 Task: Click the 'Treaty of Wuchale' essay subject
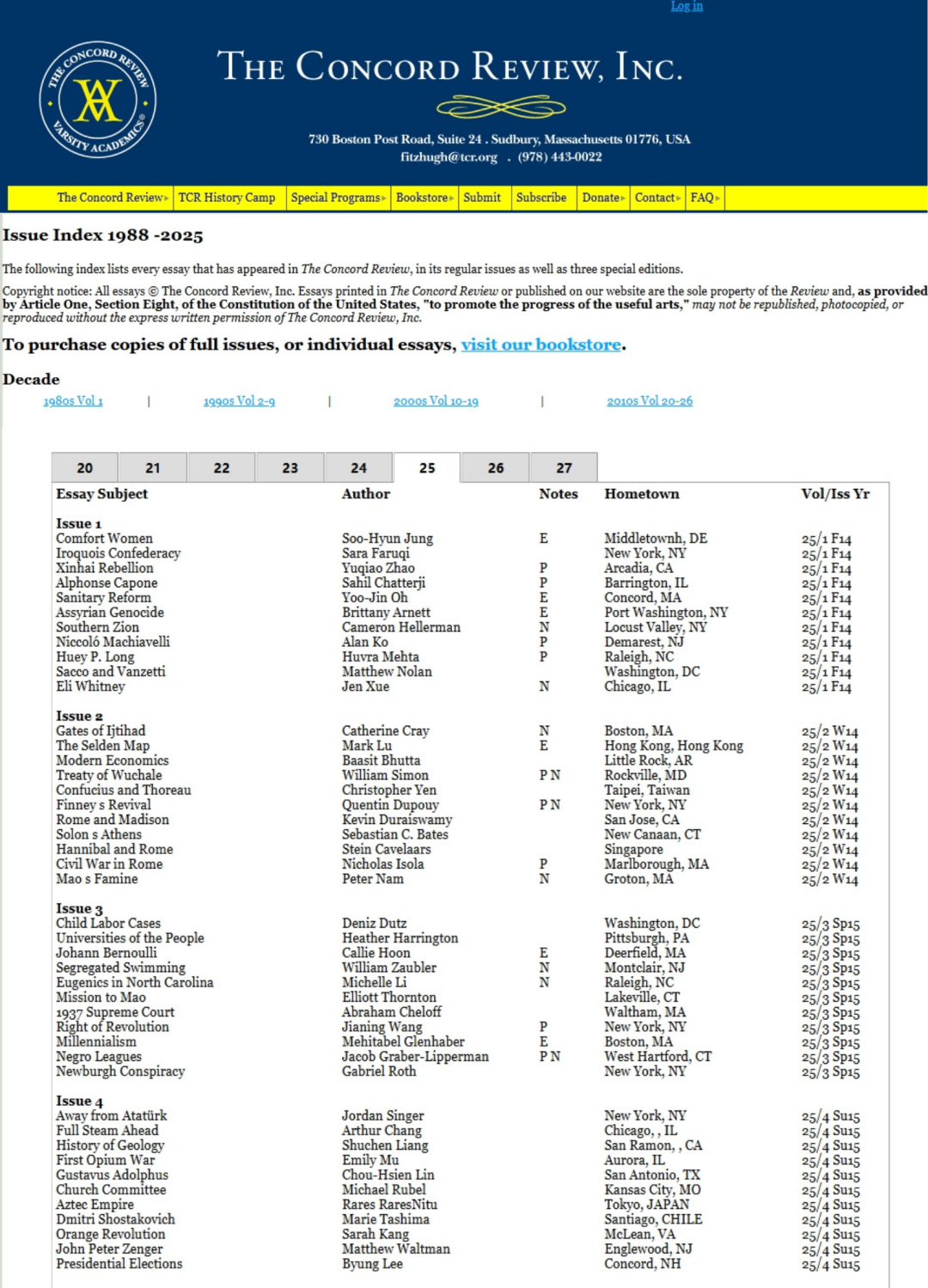[x=109, y=775]
